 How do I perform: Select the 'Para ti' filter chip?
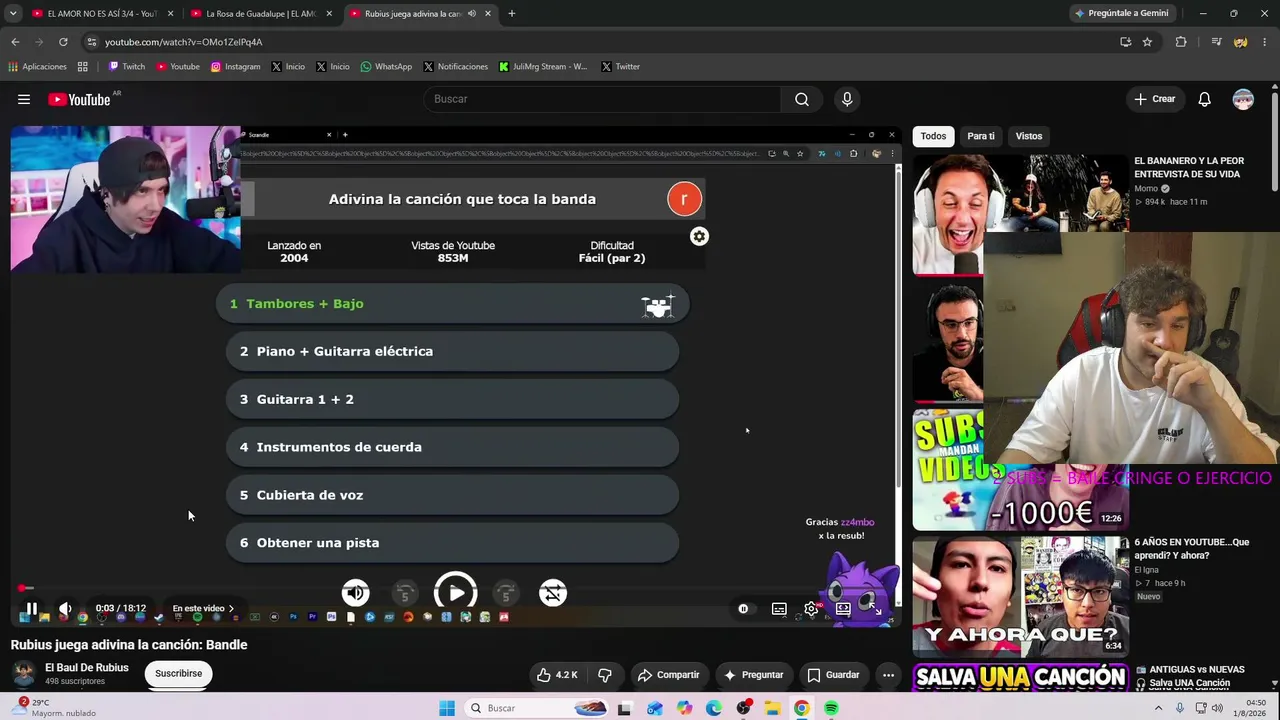(x=981, y=136)
